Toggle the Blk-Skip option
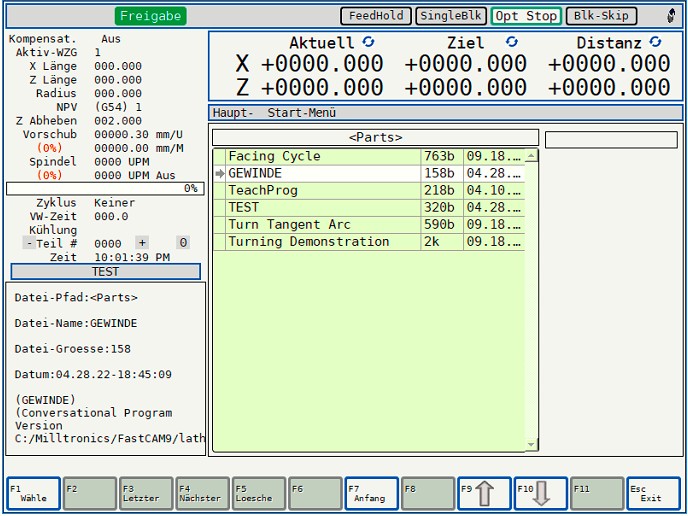 (x=602, y=16)
